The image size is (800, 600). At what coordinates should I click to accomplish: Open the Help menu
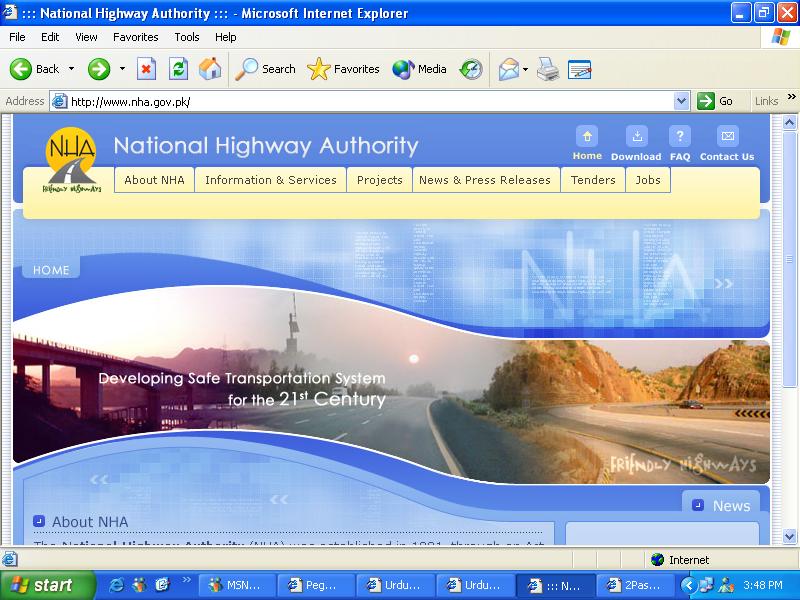[225, 37]
